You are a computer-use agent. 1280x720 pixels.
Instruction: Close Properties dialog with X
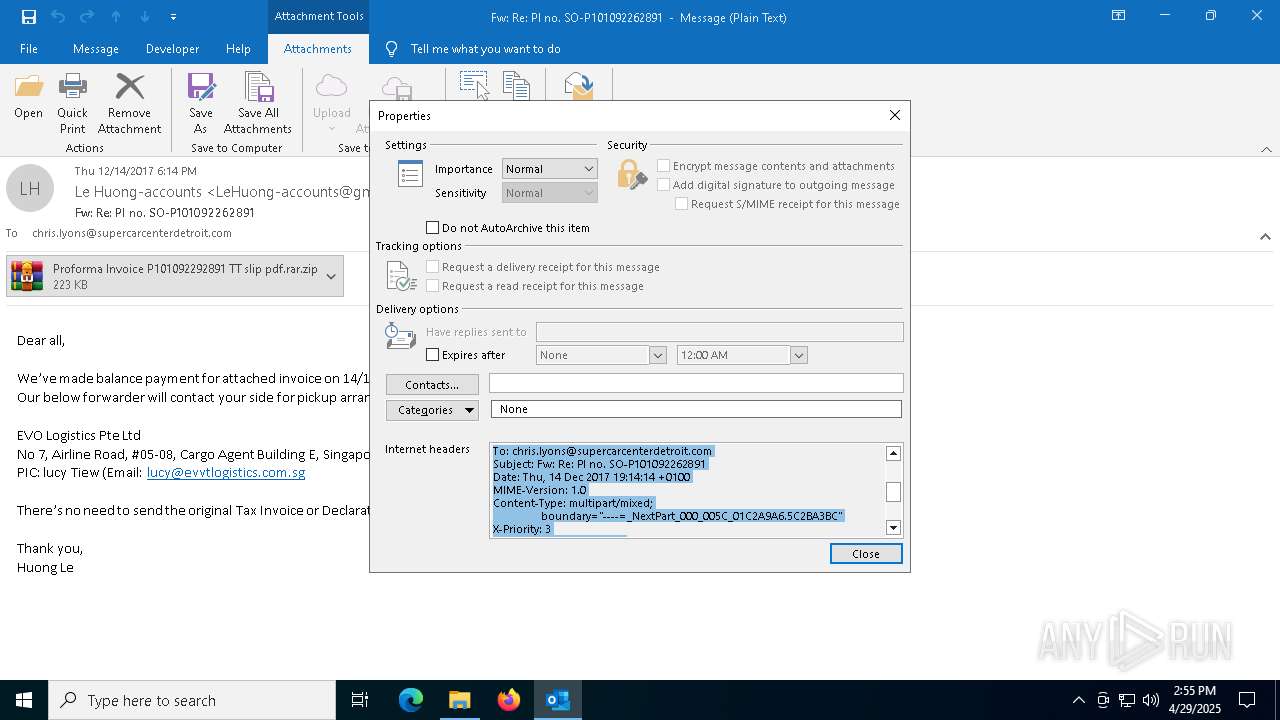point(895,115)
